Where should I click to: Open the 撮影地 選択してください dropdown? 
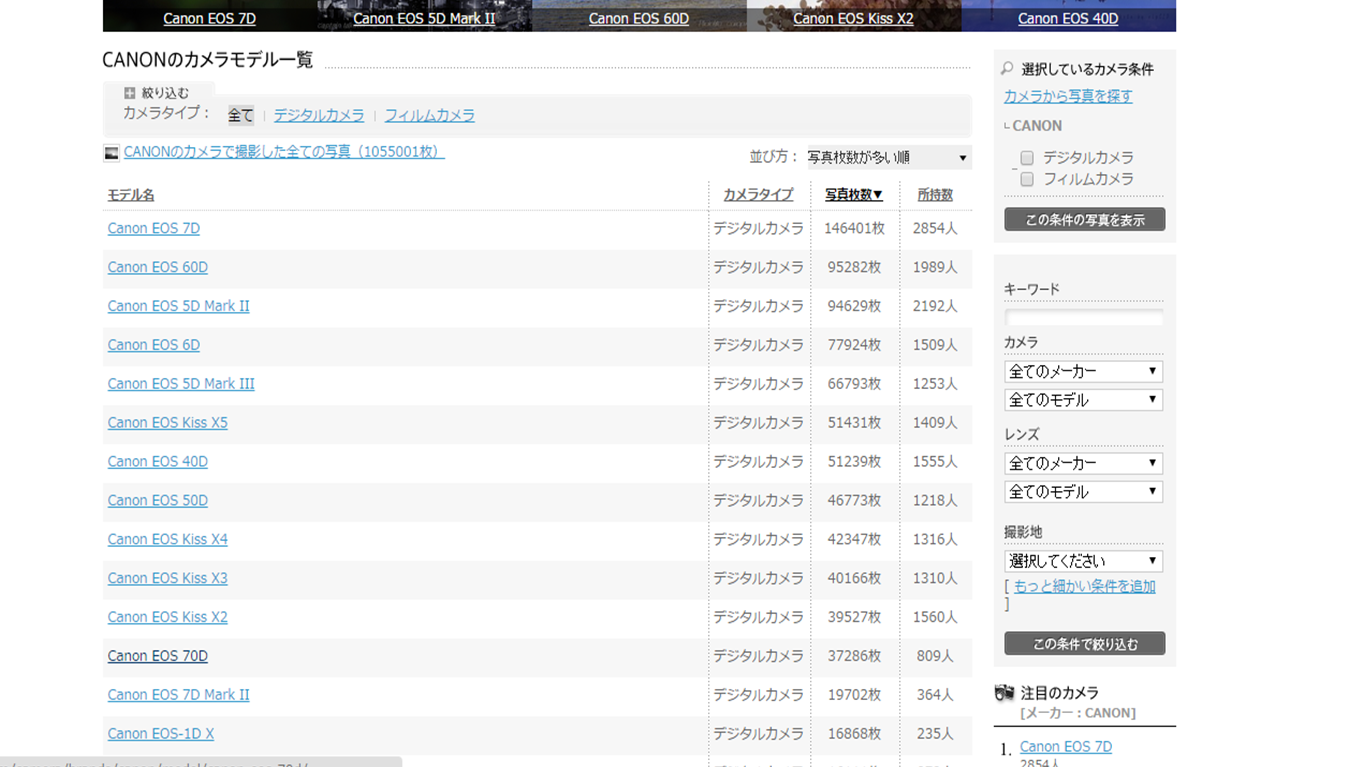click(x=1083, y=561)
